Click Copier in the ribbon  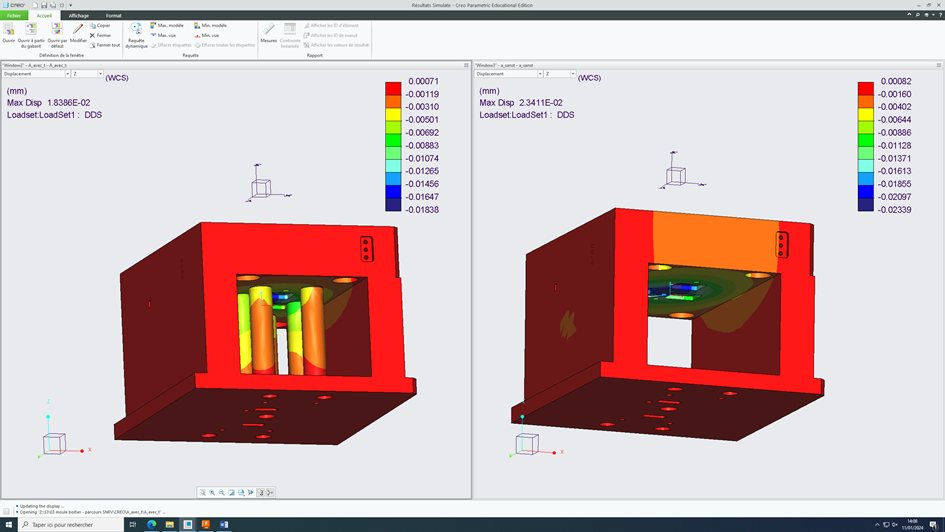(100, 25)
